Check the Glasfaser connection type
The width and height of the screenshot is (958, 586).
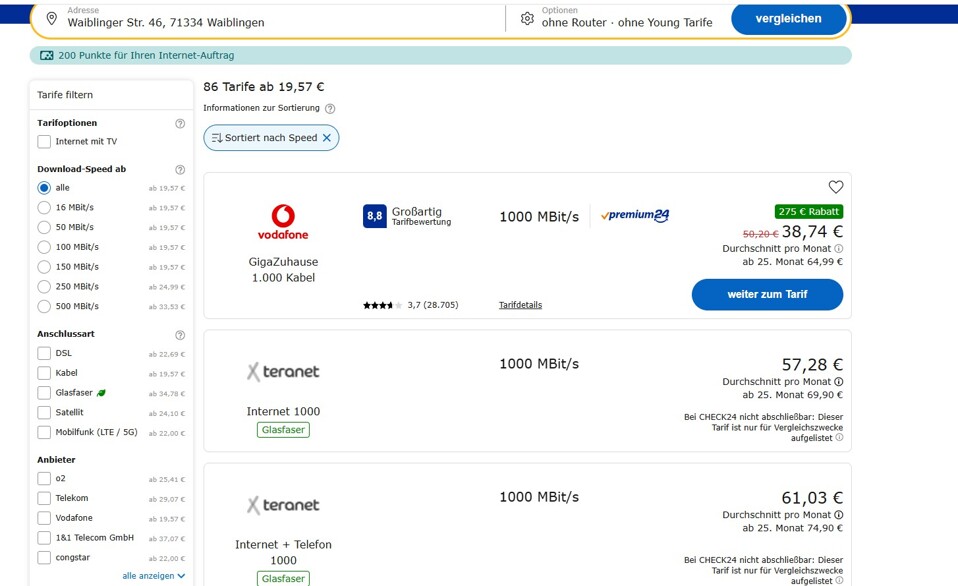point(44,393)
